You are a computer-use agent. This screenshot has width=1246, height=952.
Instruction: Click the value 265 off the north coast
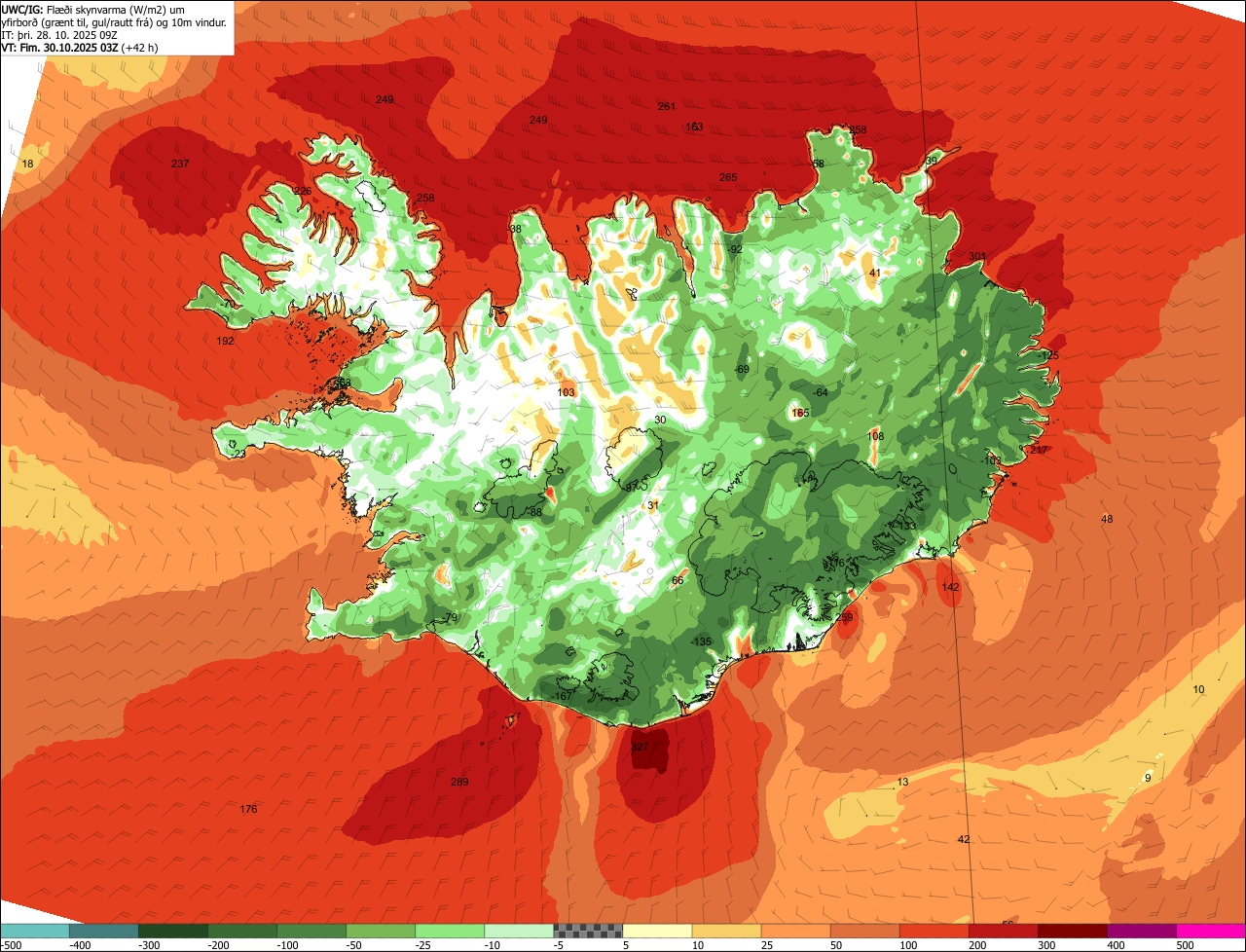click(728, 177)
